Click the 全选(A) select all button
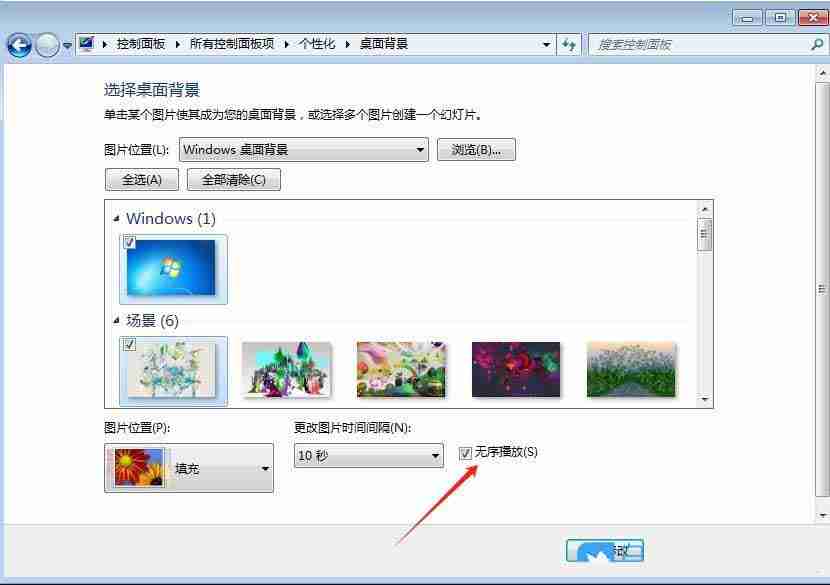 click(x=140, y=179)
